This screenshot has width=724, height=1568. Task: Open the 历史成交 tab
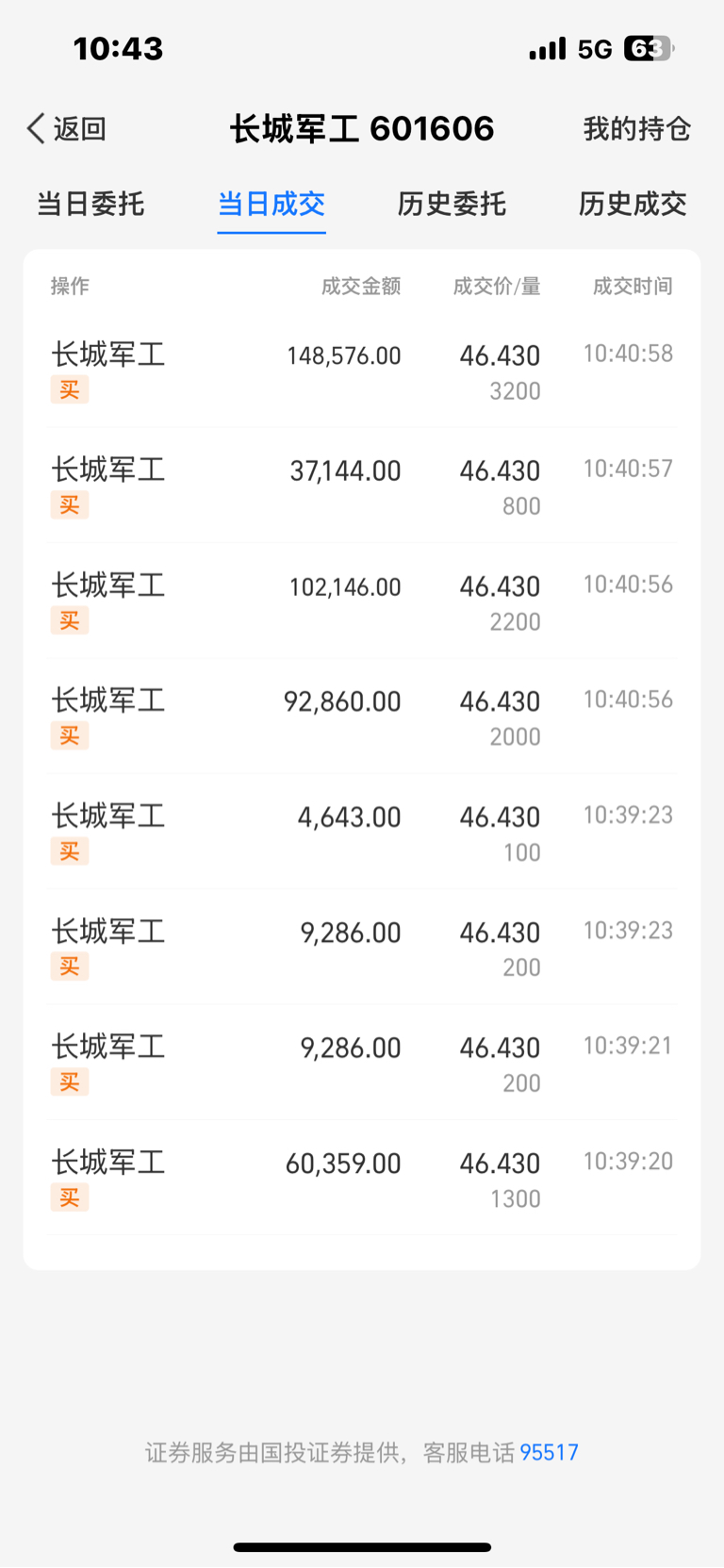pyautogui.click(x=633, y=204)
